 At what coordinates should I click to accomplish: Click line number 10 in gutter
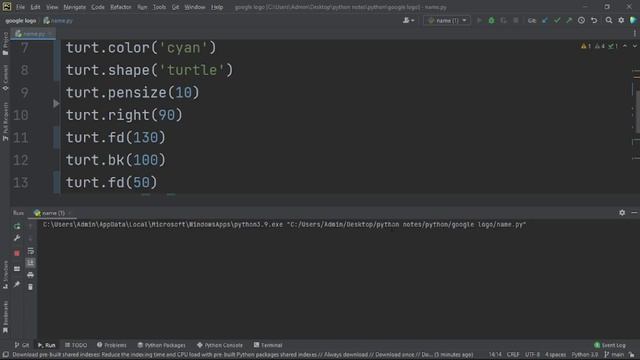(x=20, y=115)
